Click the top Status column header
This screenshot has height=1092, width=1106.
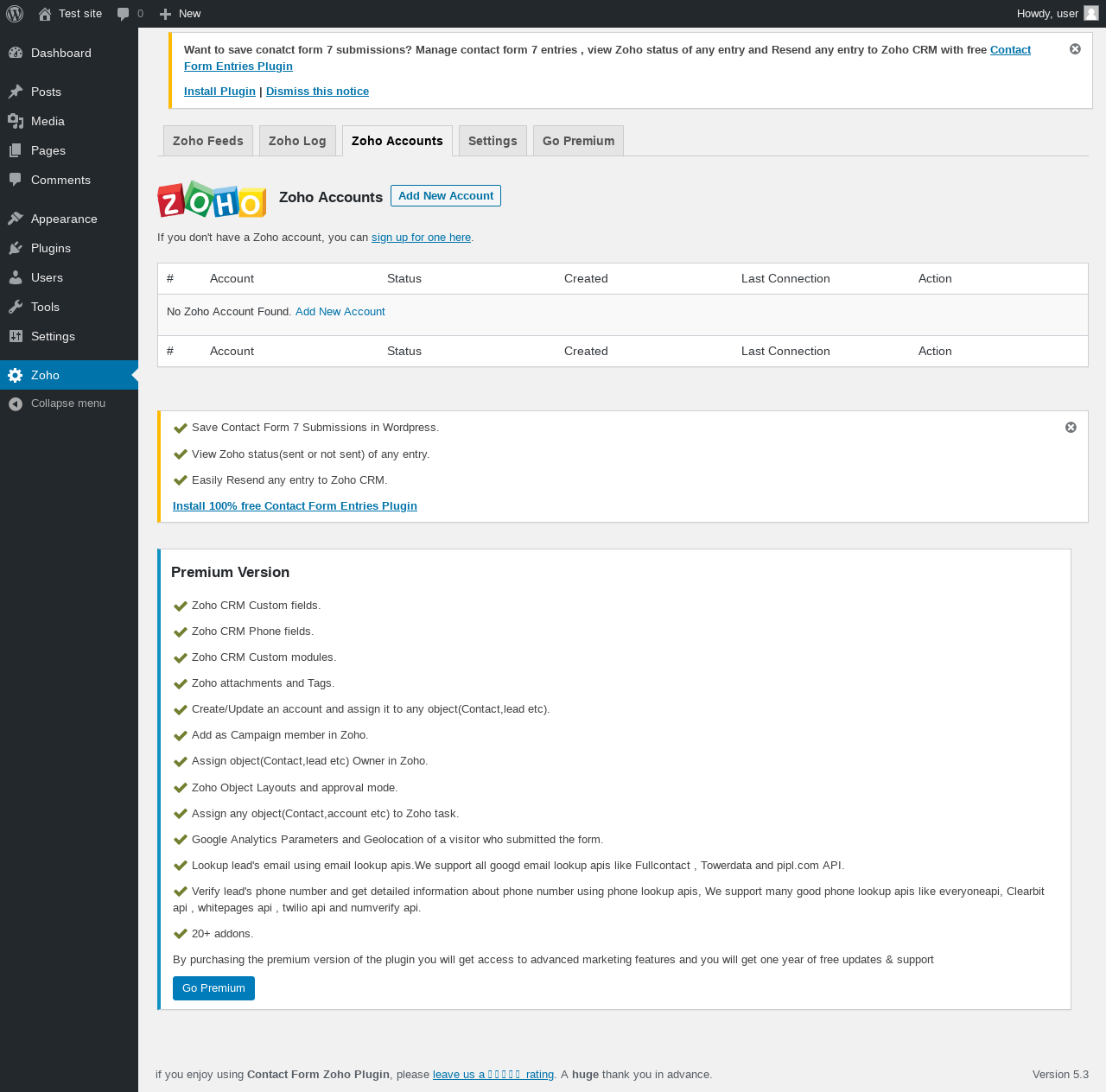point(404,279)
